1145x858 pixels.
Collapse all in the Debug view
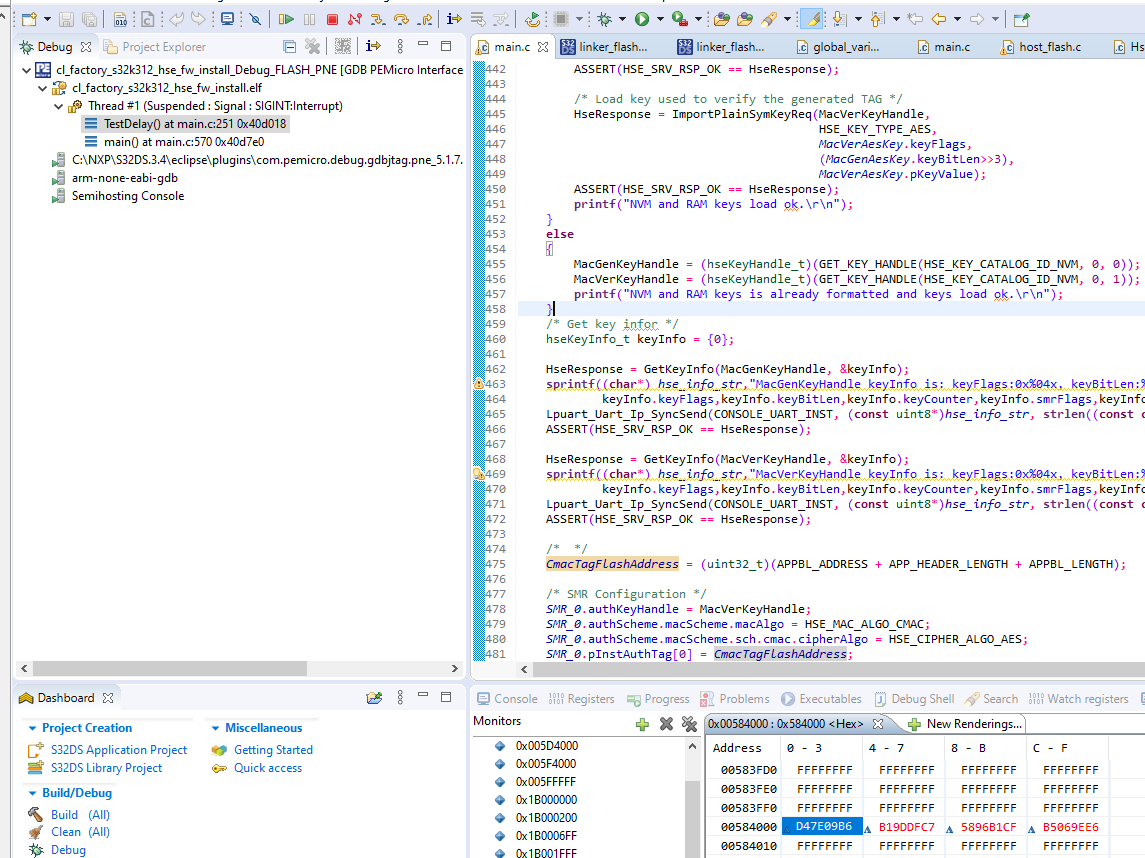point(289,46)
